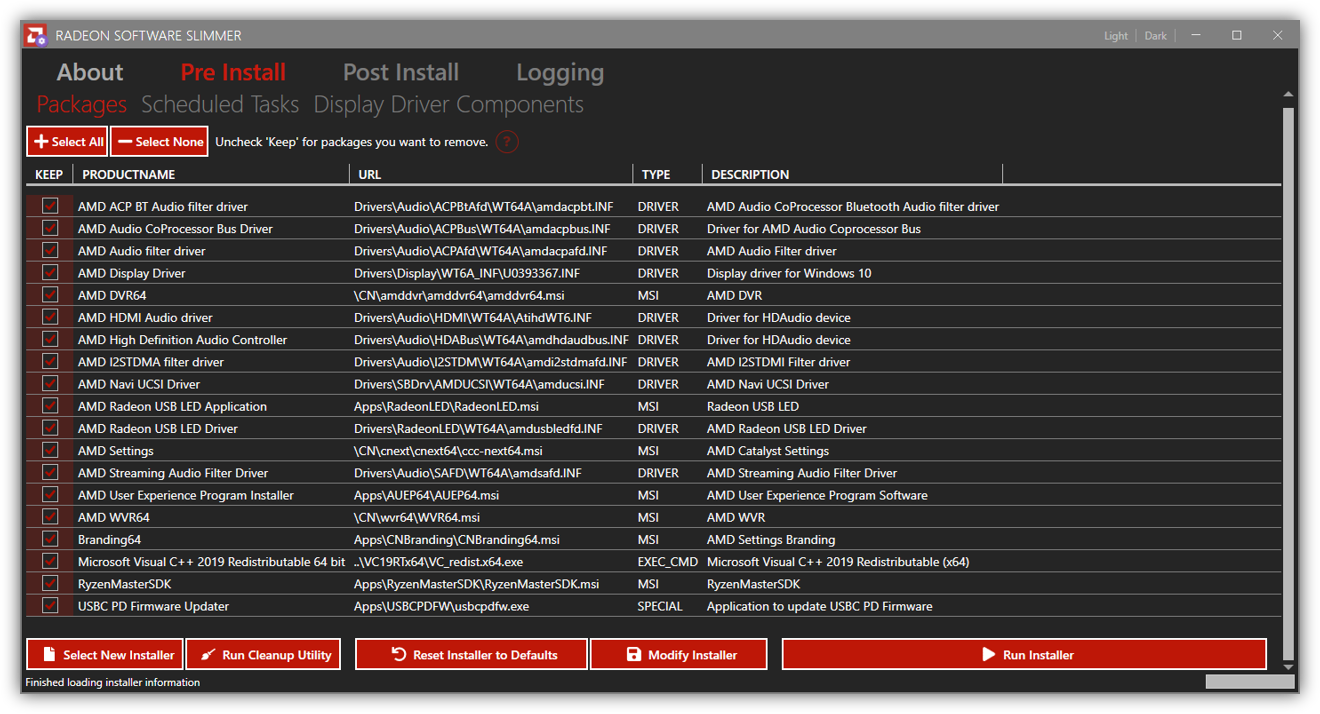Click 'AMD Catalyst Settings' description
This screenshot has width=1320, height=714.
tap(768, 451)
